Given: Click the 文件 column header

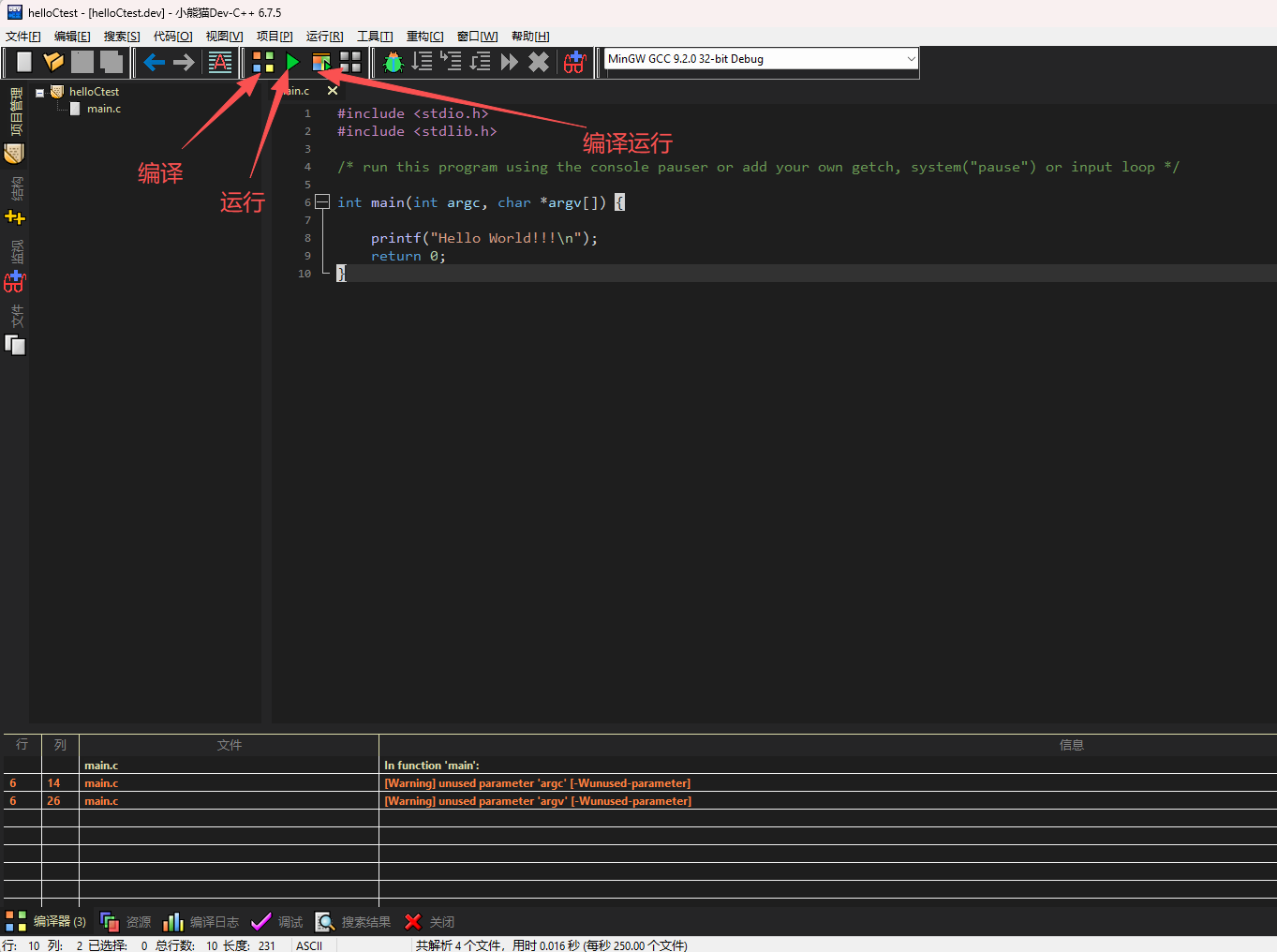Looking at the screenshot, I should [230, 745].
